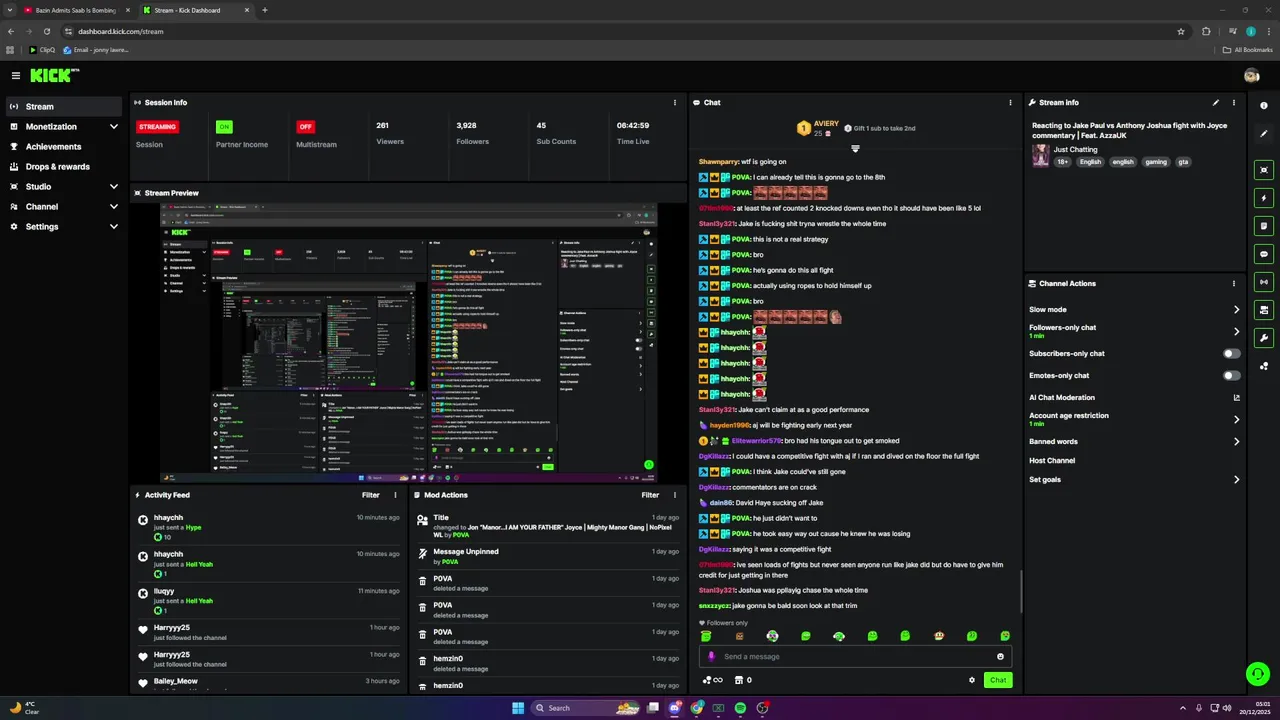This screenshot has height=720, width=1280.
Task: Click the Stream Preview thumbnail
Action: click(x=409, y=341)
